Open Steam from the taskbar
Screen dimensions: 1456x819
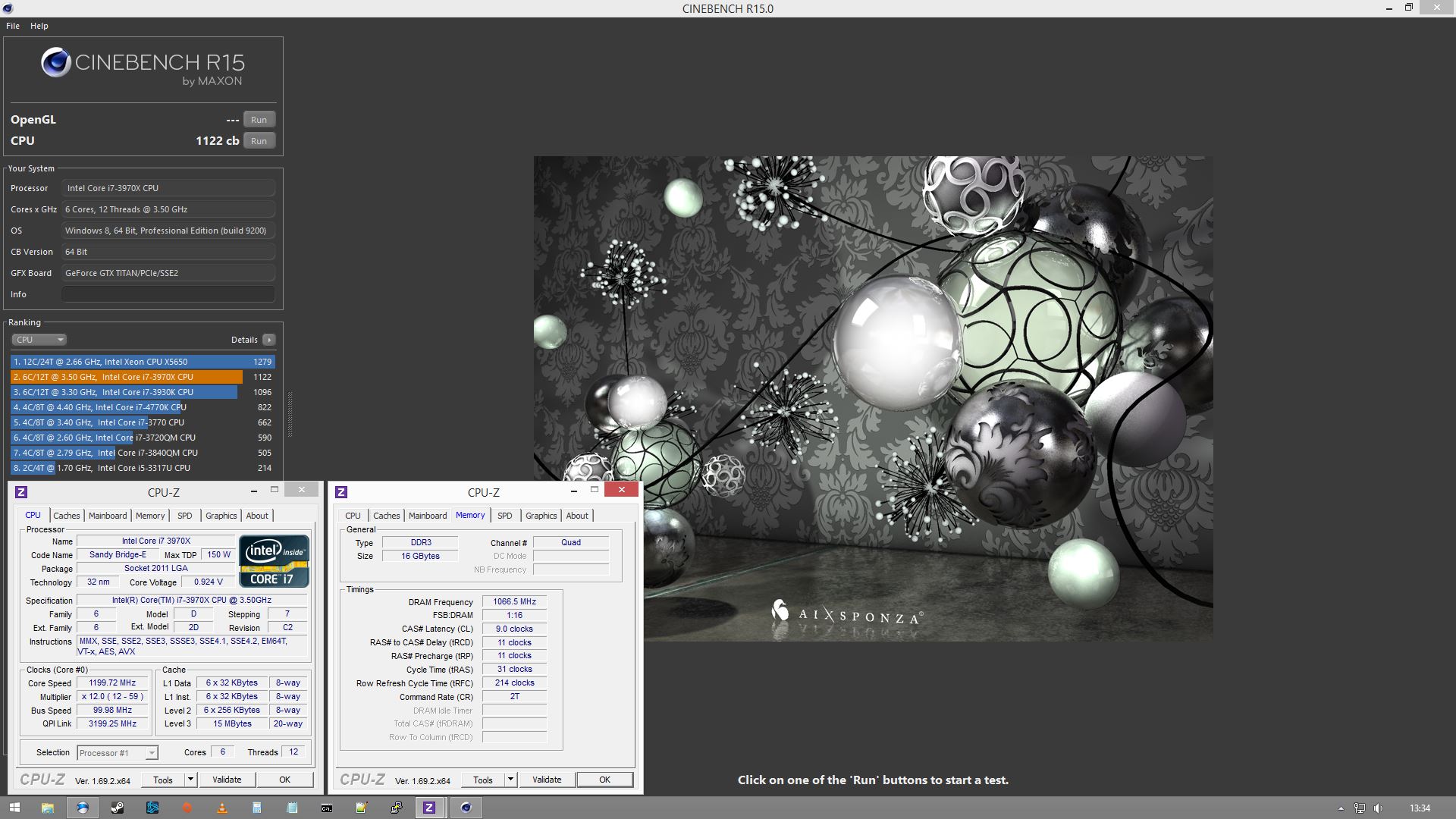click(x=118, y=808)
